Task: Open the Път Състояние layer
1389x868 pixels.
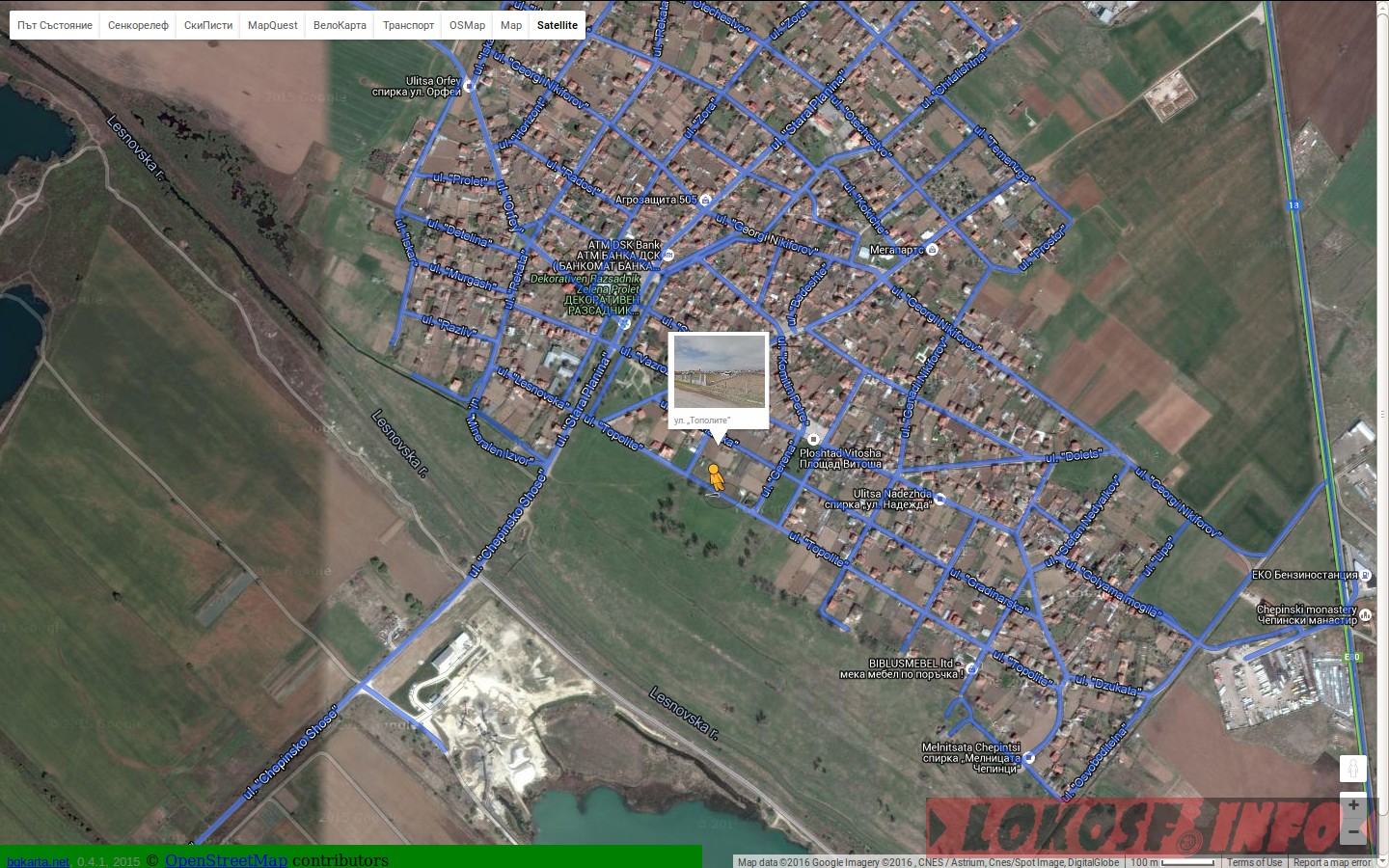Action: point(55,25)
